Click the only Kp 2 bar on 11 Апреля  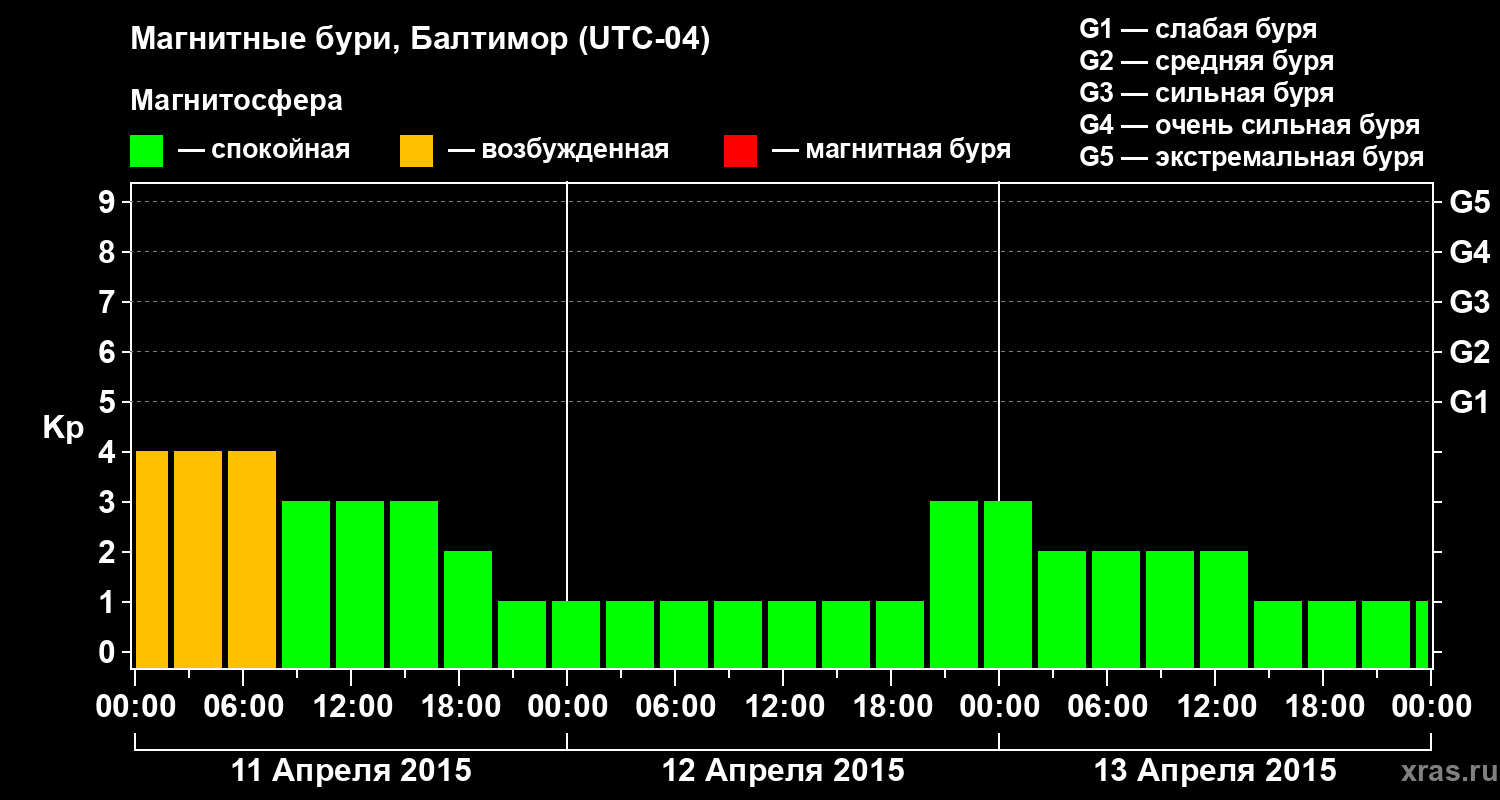click(x=468, y=609)
